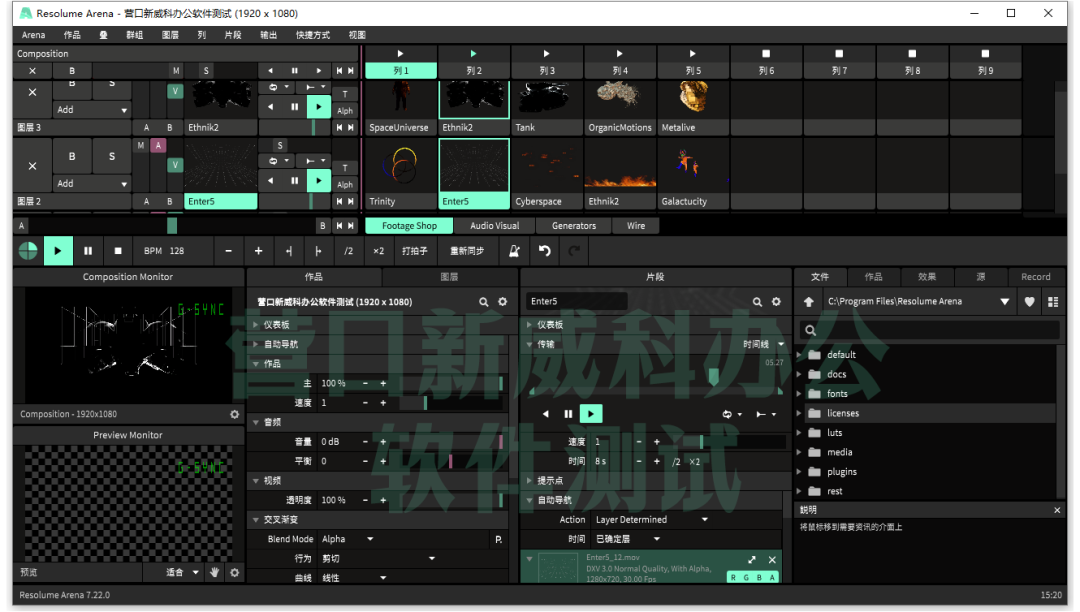Open the Blend Mode Alpha dropdown

click(x=346, y=539)
